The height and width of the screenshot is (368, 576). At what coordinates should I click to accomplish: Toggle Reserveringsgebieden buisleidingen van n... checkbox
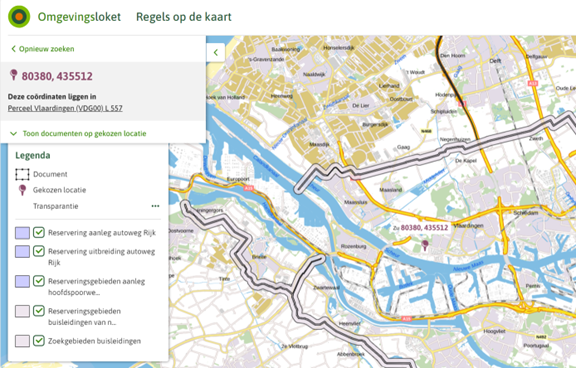(39, 311)
